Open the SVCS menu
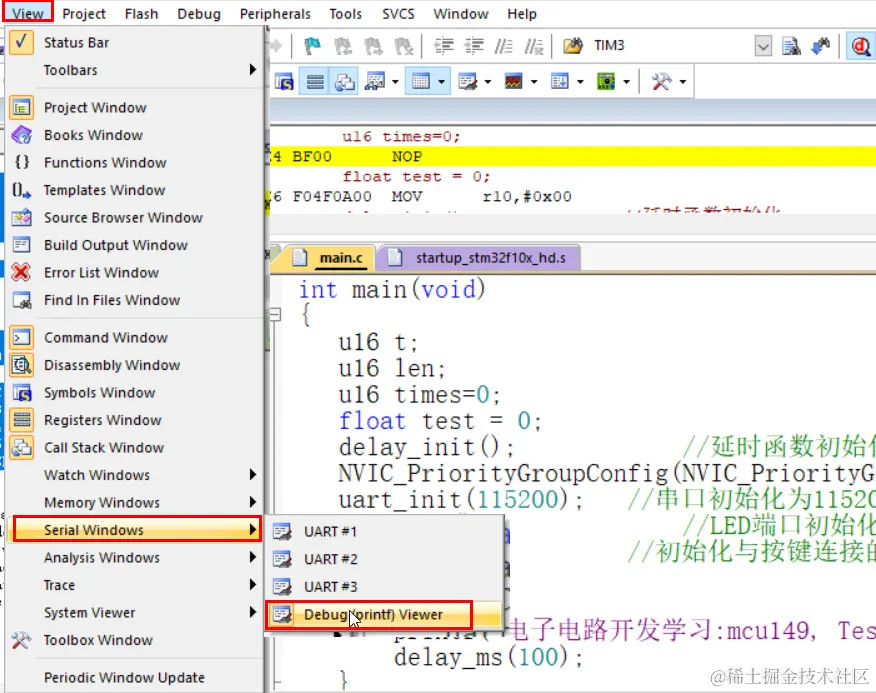The height and width of the screenshot is (693, 876). pyautogui.click(x=398, y=13)
